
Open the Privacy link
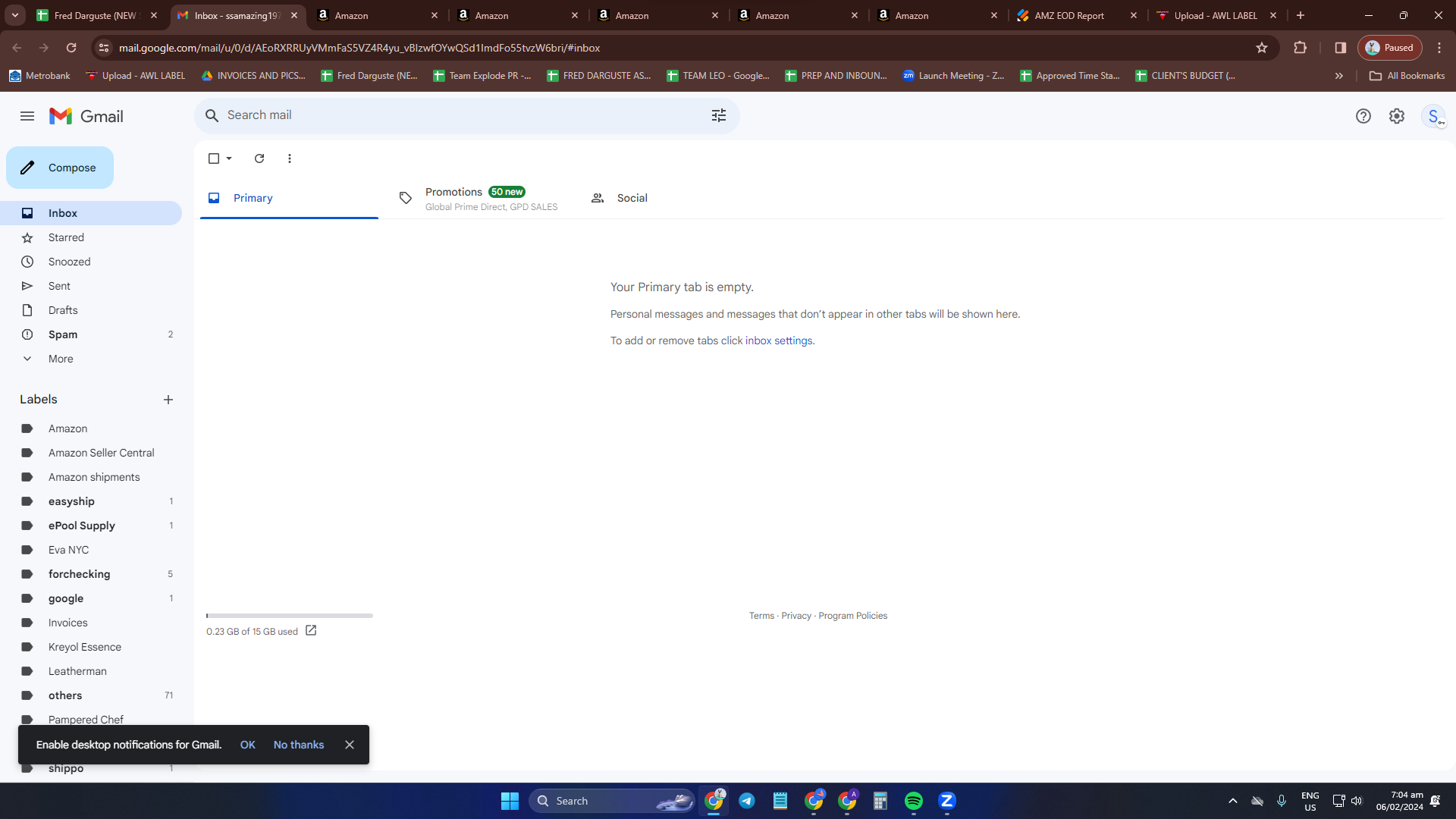796,616
